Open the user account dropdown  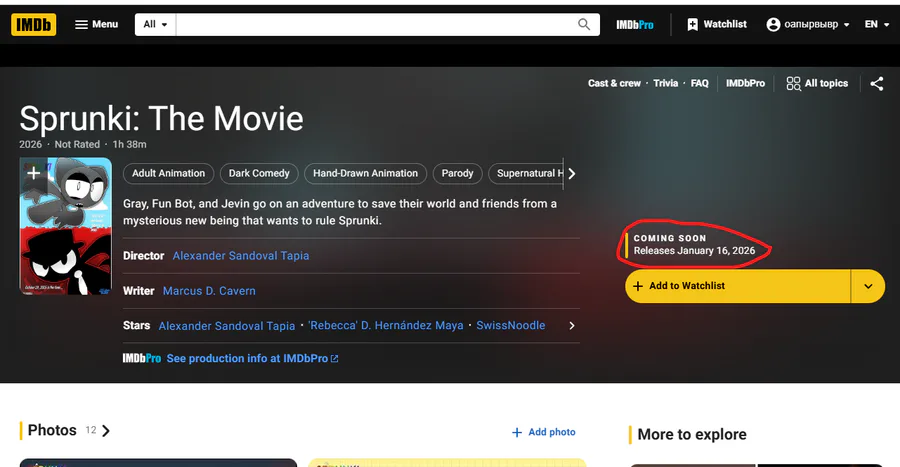pos(808,25)
